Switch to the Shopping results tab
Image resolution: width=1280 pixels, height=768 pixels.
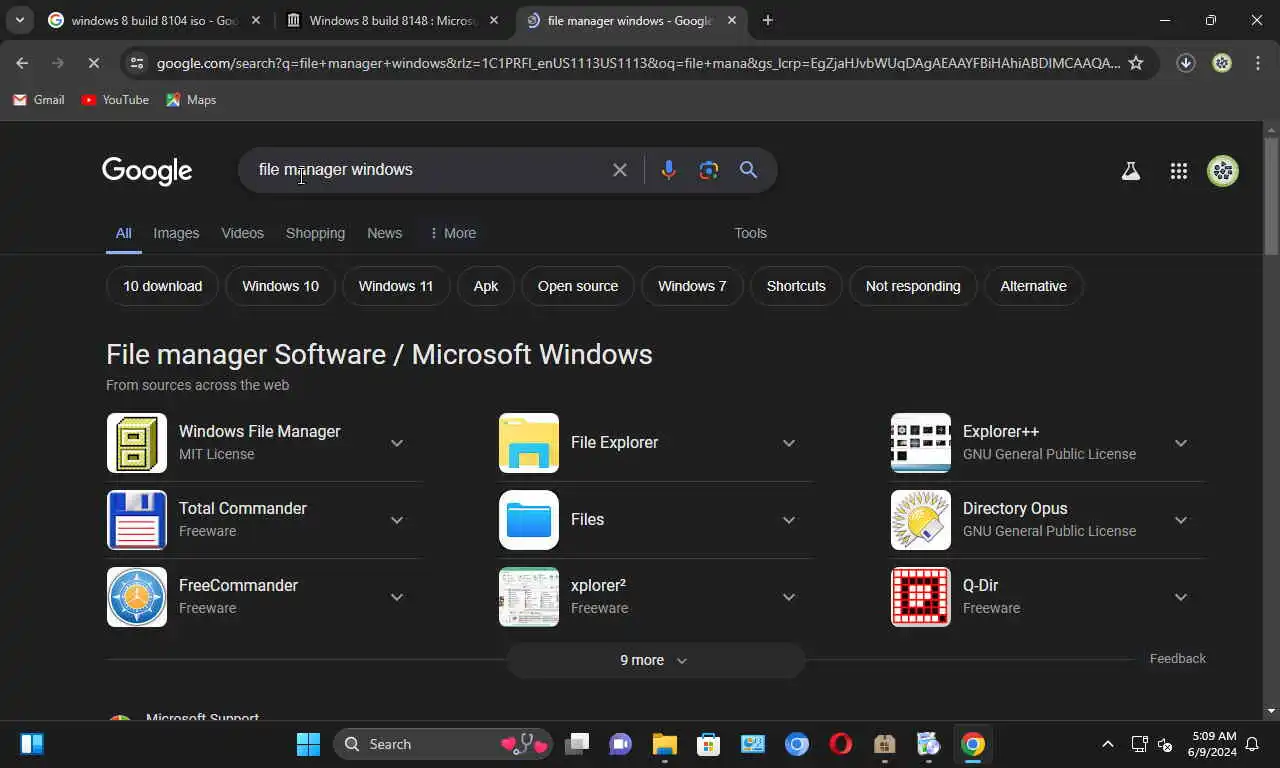pos(315,233)
